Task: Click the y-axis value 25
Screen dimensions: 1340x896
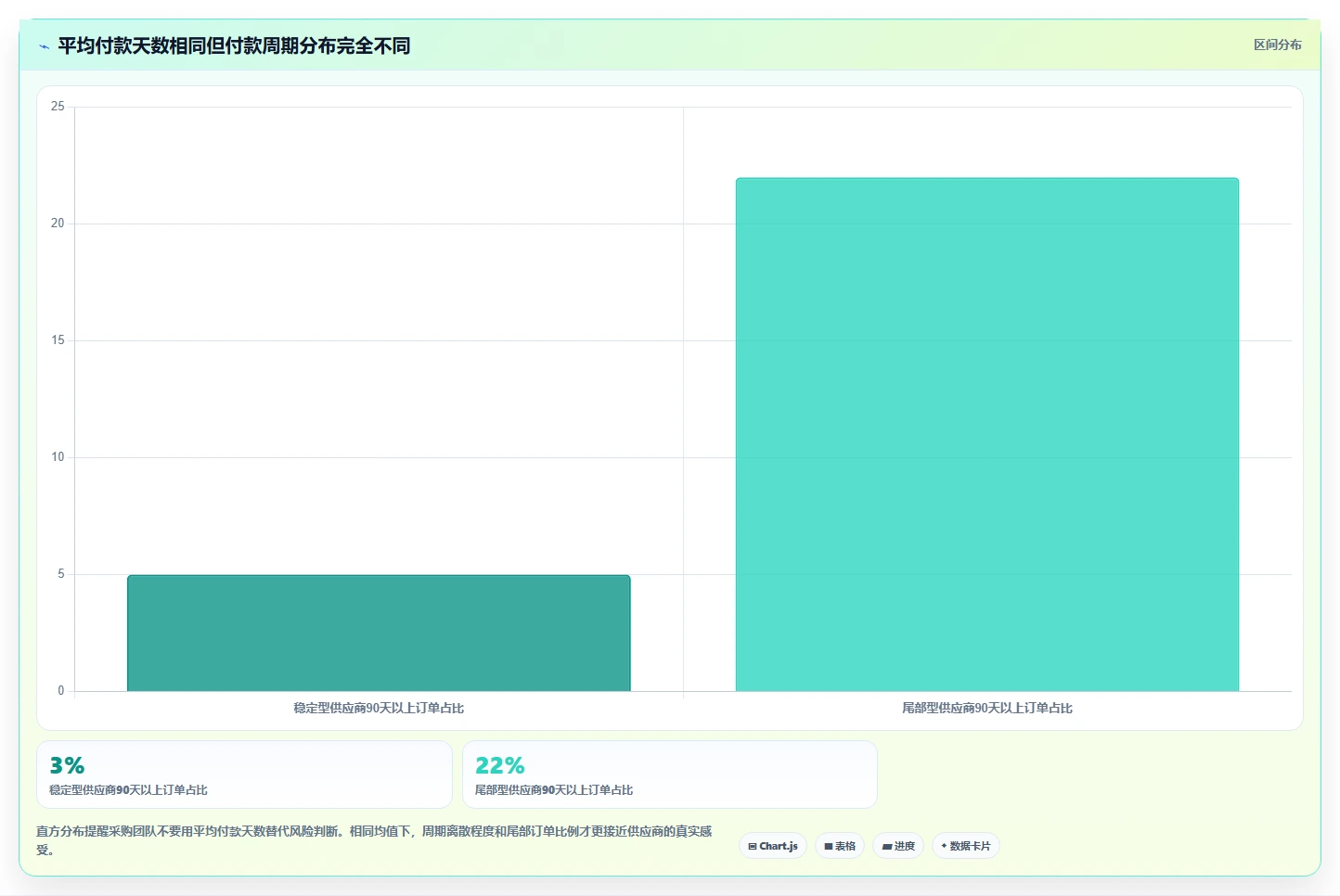Action: 58,107
